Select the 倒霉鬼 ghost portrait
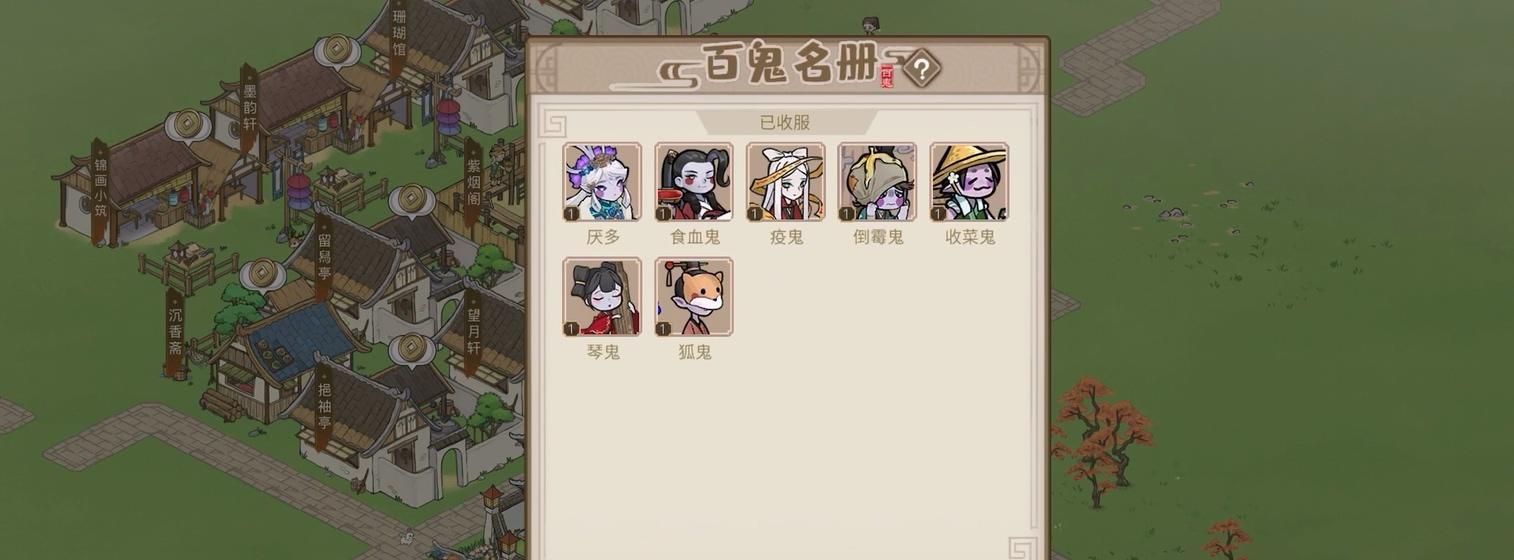 (877, 182)
